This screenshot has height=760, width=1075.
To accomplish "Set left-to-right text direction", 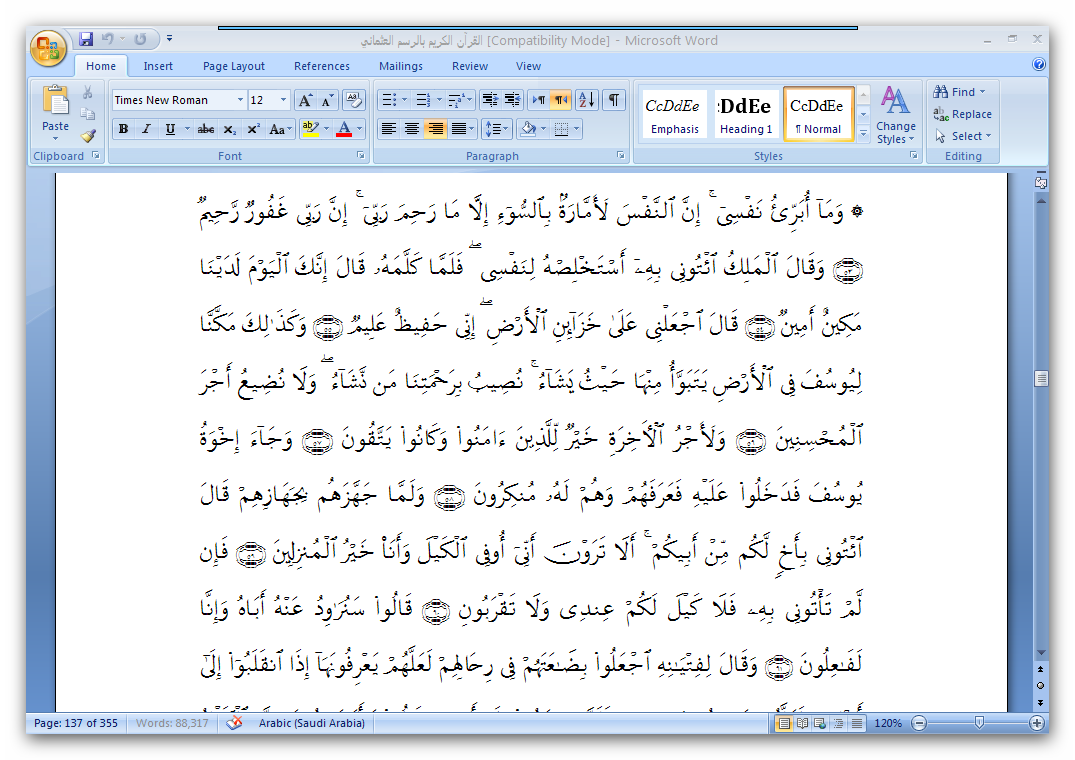I will (539, 100).
